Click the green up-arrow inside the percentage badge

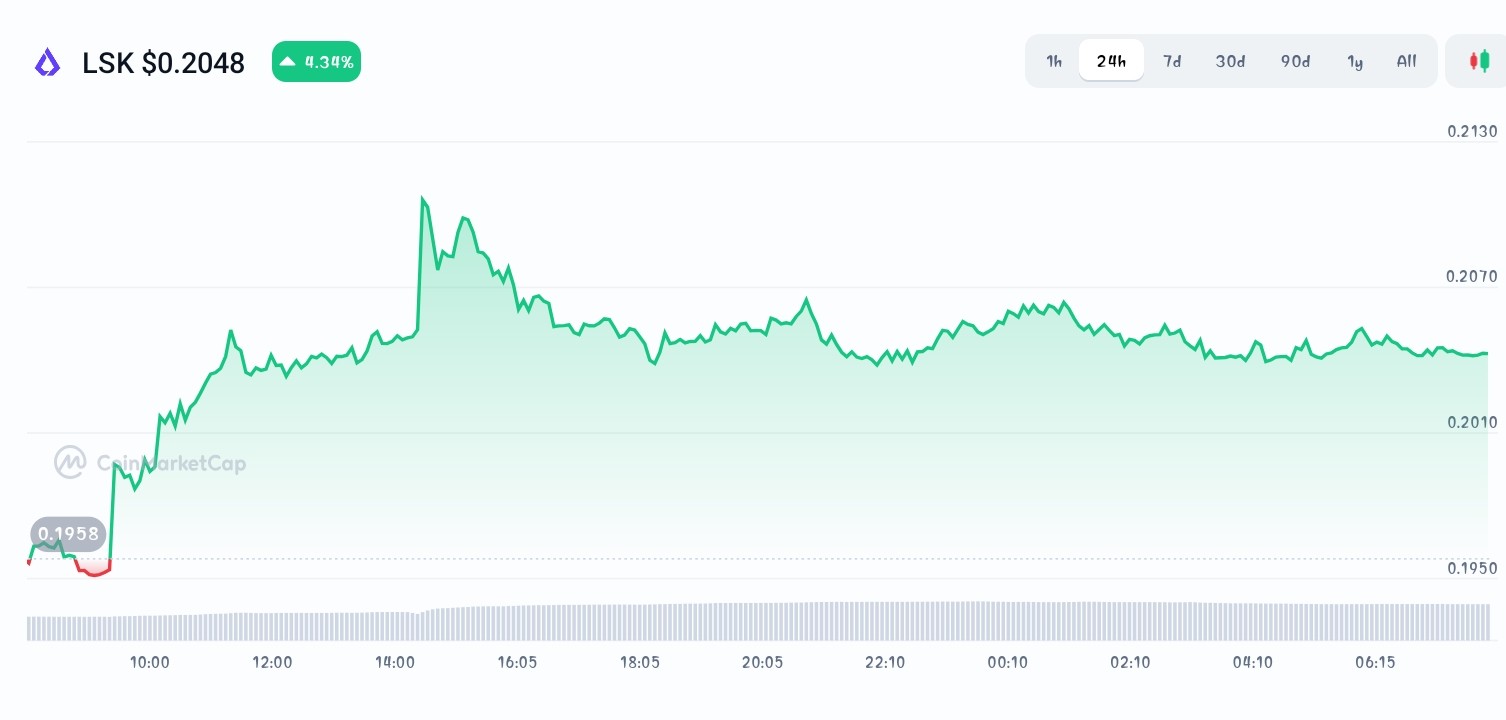(x=287, y=60)
